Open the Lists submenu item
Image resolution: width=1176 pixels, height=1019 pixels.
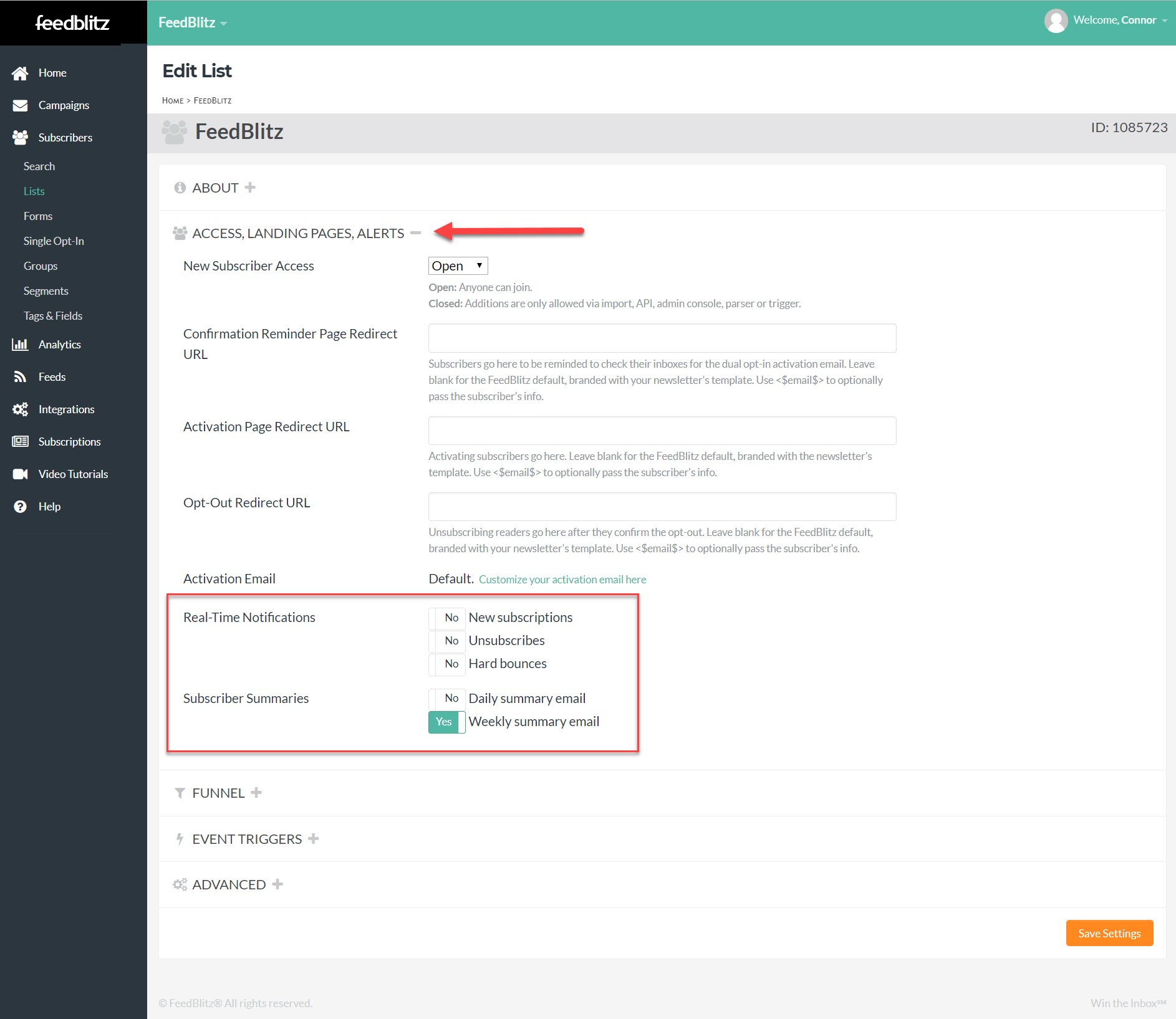tap(34, 191)
